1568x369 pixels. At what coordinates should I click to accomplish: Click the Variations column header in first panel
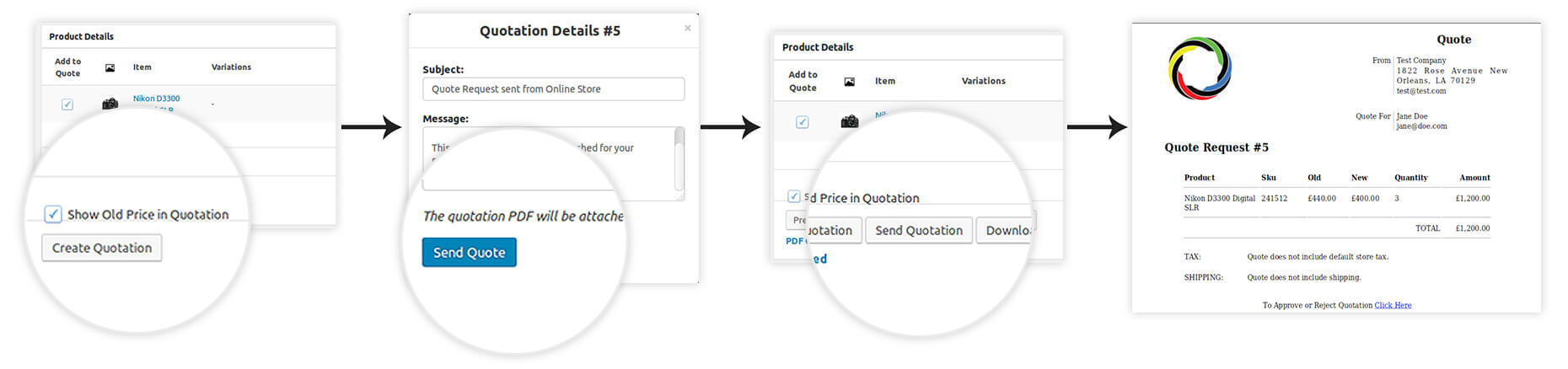pyautogui.click(x=231, y=67)
